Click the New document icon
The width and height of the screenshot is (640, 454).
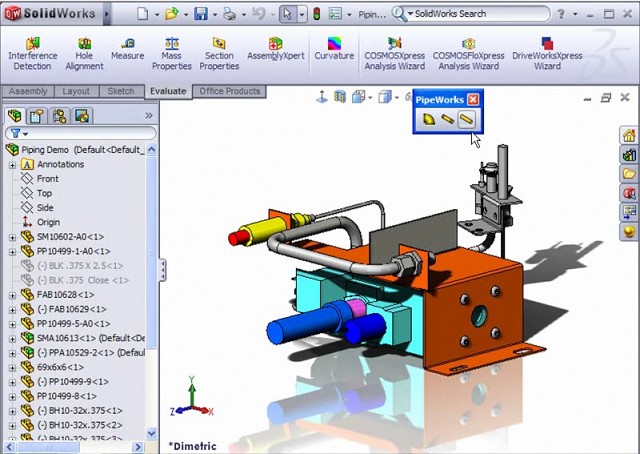click(x=142, y=14)
